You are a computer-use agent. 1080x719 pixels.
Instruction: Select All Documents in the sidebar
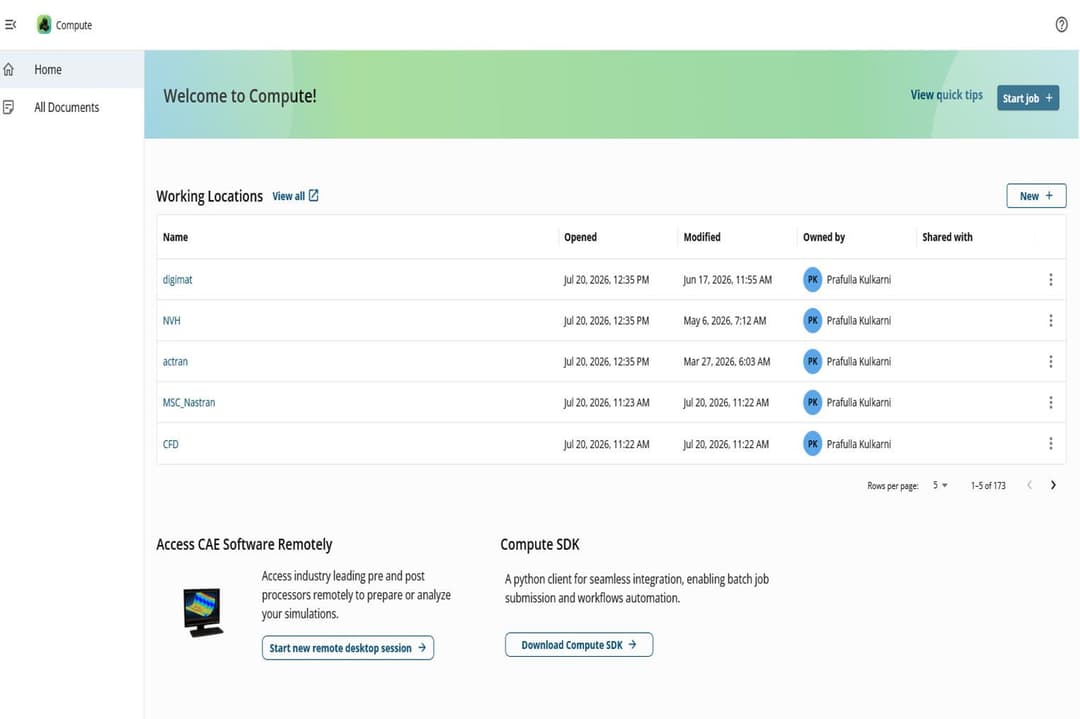click(72, 107)
